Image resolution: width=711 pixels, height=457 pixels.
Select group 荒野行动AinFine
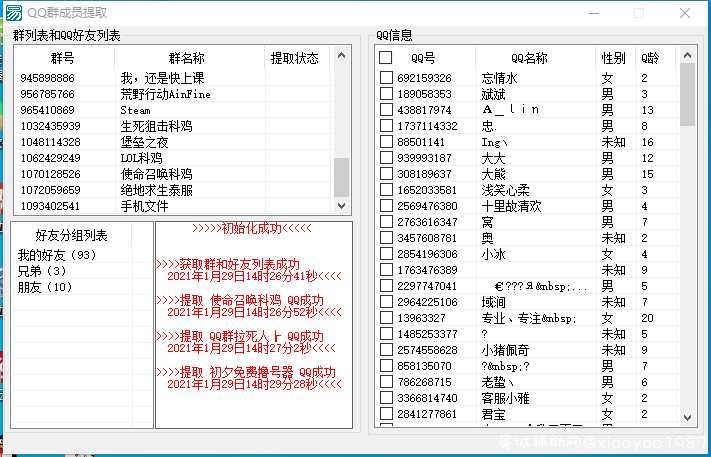pyautogui.click(x=165, y=94)
